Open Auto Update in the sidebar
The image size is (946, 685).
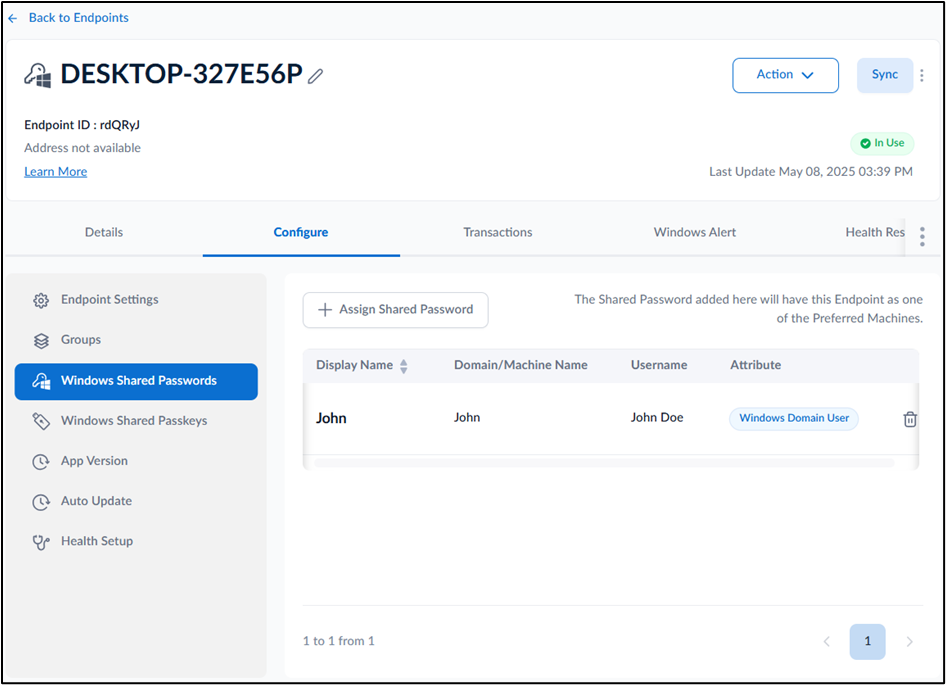point(136,502)
